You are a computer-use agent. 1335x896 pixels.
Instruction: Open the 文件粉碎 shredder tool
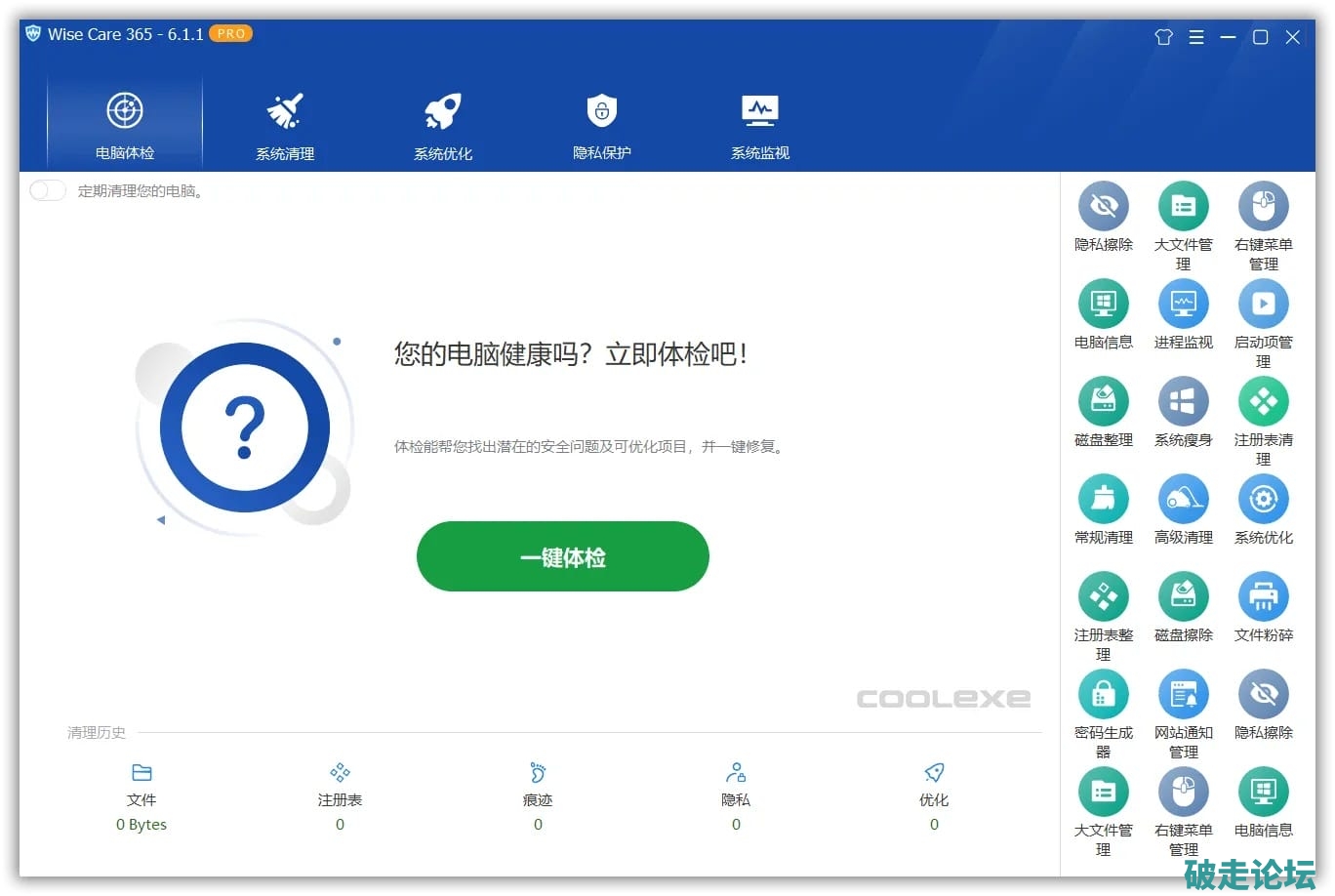pyautogui.click(x=1263, y=597)
